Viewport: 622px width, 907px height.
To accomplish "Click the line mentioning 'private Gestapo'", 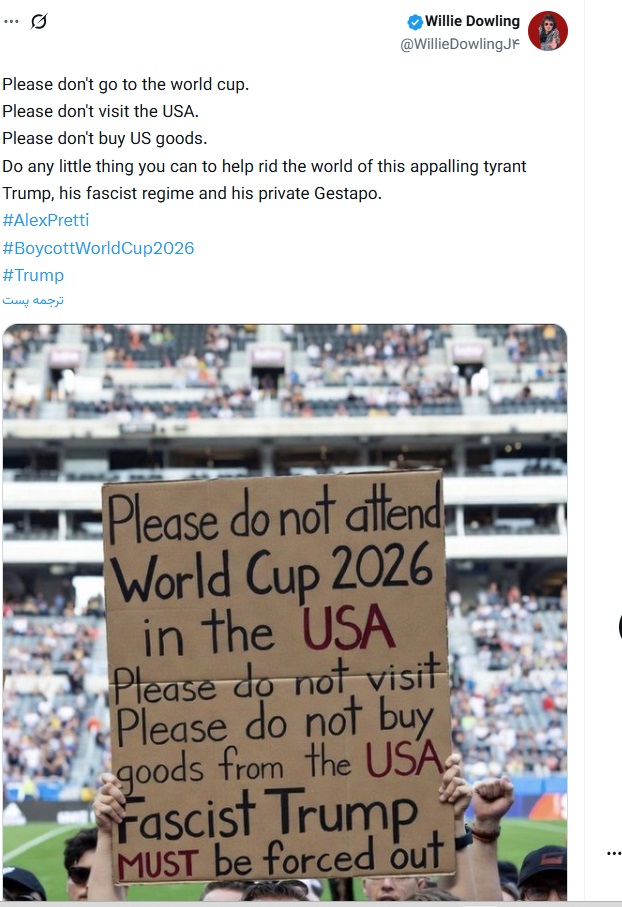I will click(x=192, y=193).
